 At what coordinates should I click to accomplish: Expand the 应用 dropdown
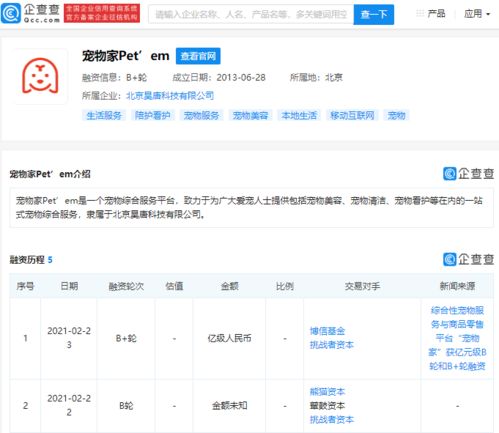click(x=477, y=14)
